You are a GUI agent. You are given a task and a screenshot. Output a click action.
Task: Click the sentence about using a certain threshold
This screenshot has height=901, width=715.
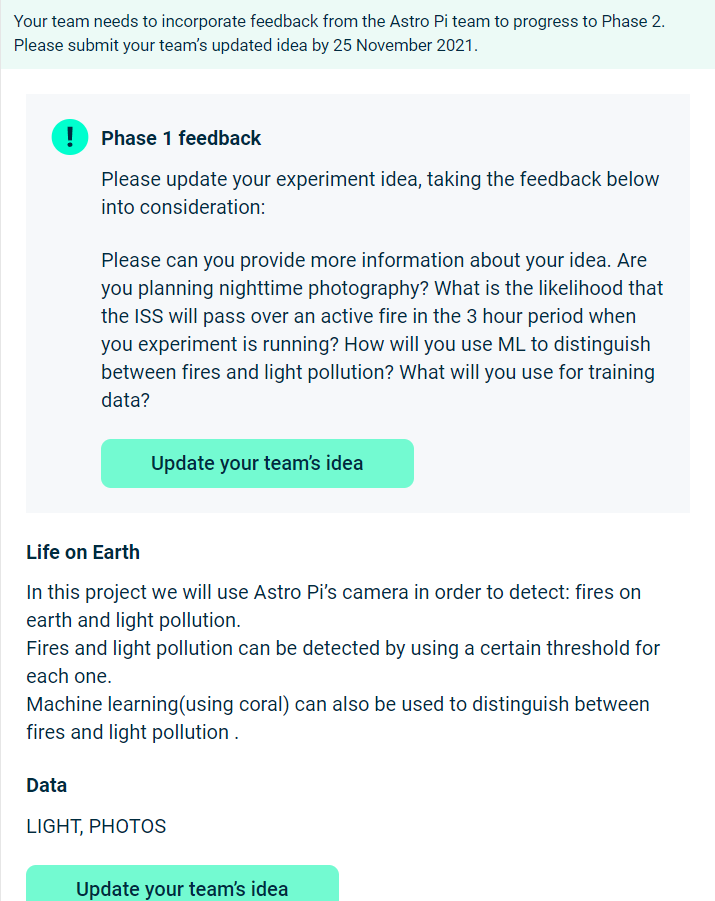coord(343,648)
